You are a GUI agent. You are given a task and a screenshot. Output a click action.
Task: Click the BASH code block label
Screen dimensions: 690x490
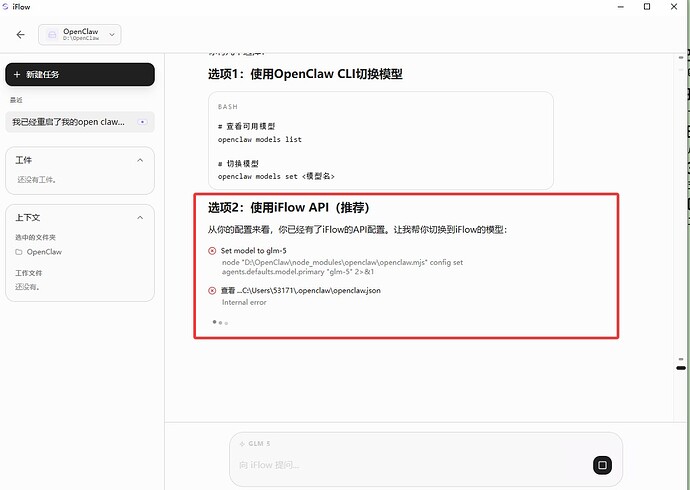click(228, 107)
